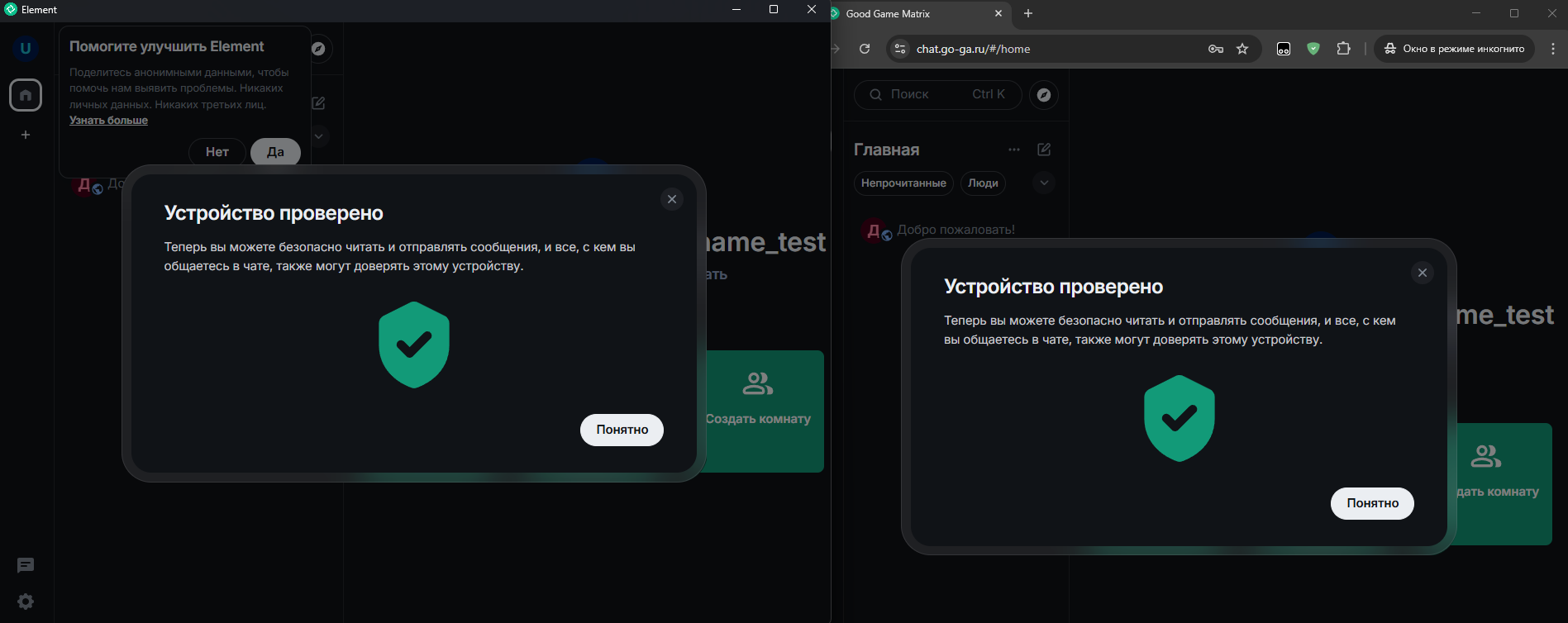The image size is (1568, 623).
Task: Click Помогите улучшить Element heading
Action: [x=166, y=46]
